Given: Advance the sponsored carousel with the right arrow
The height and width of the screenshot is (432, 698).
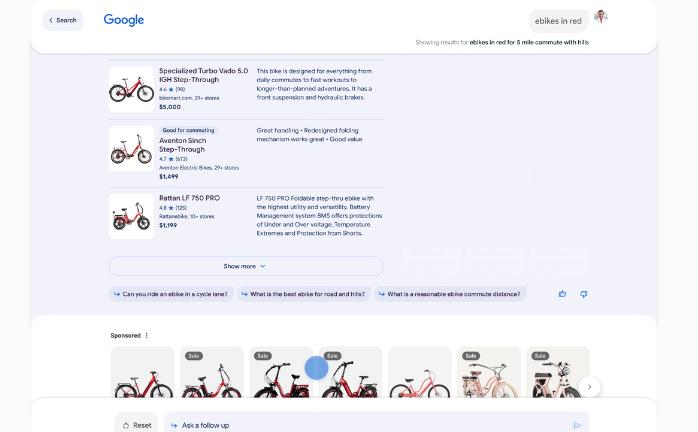Looking at the screenshot, I should pyautogui.click(x=589, y=387).
